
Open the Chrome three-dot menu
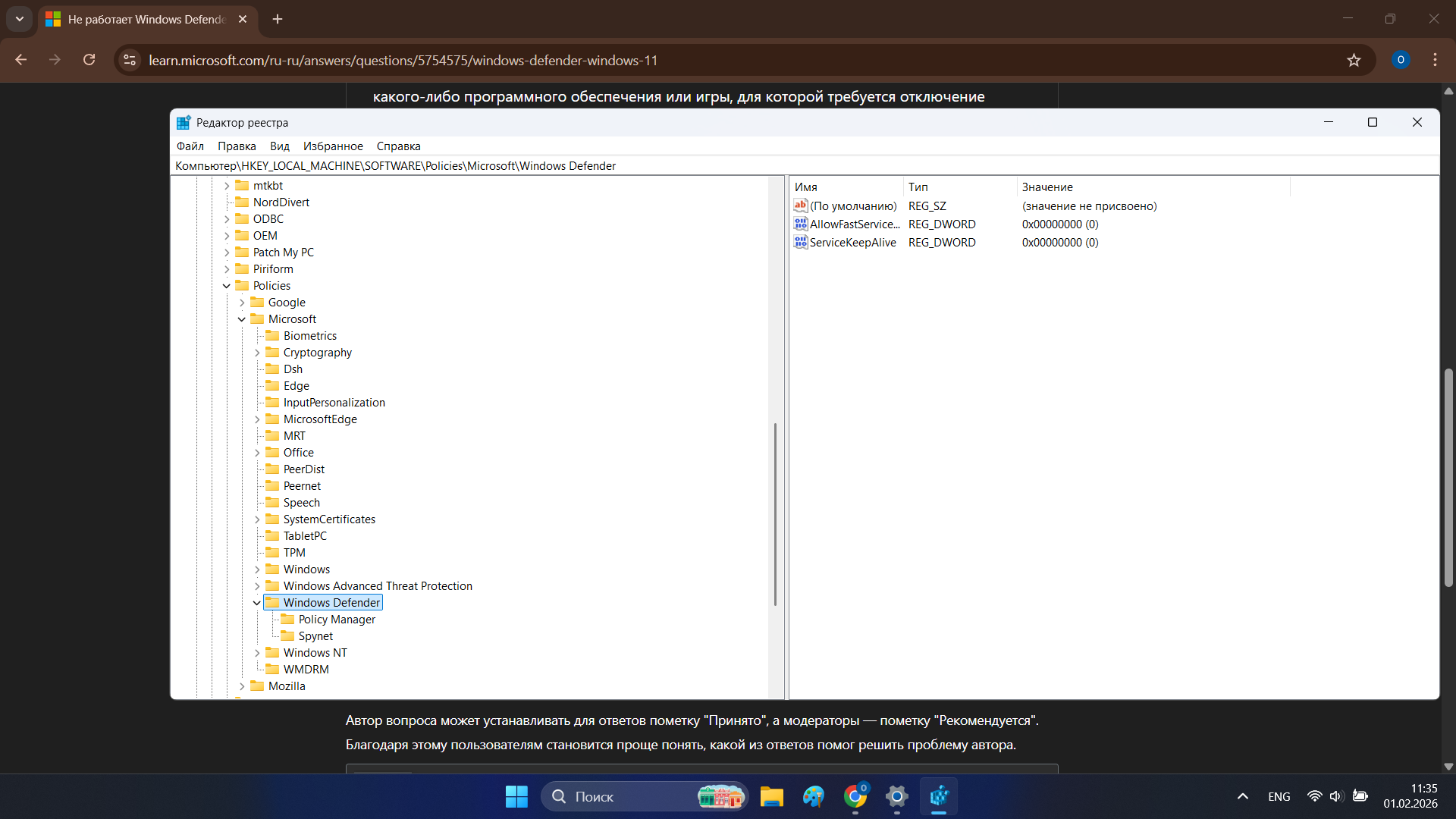(x=1435, y=60)
